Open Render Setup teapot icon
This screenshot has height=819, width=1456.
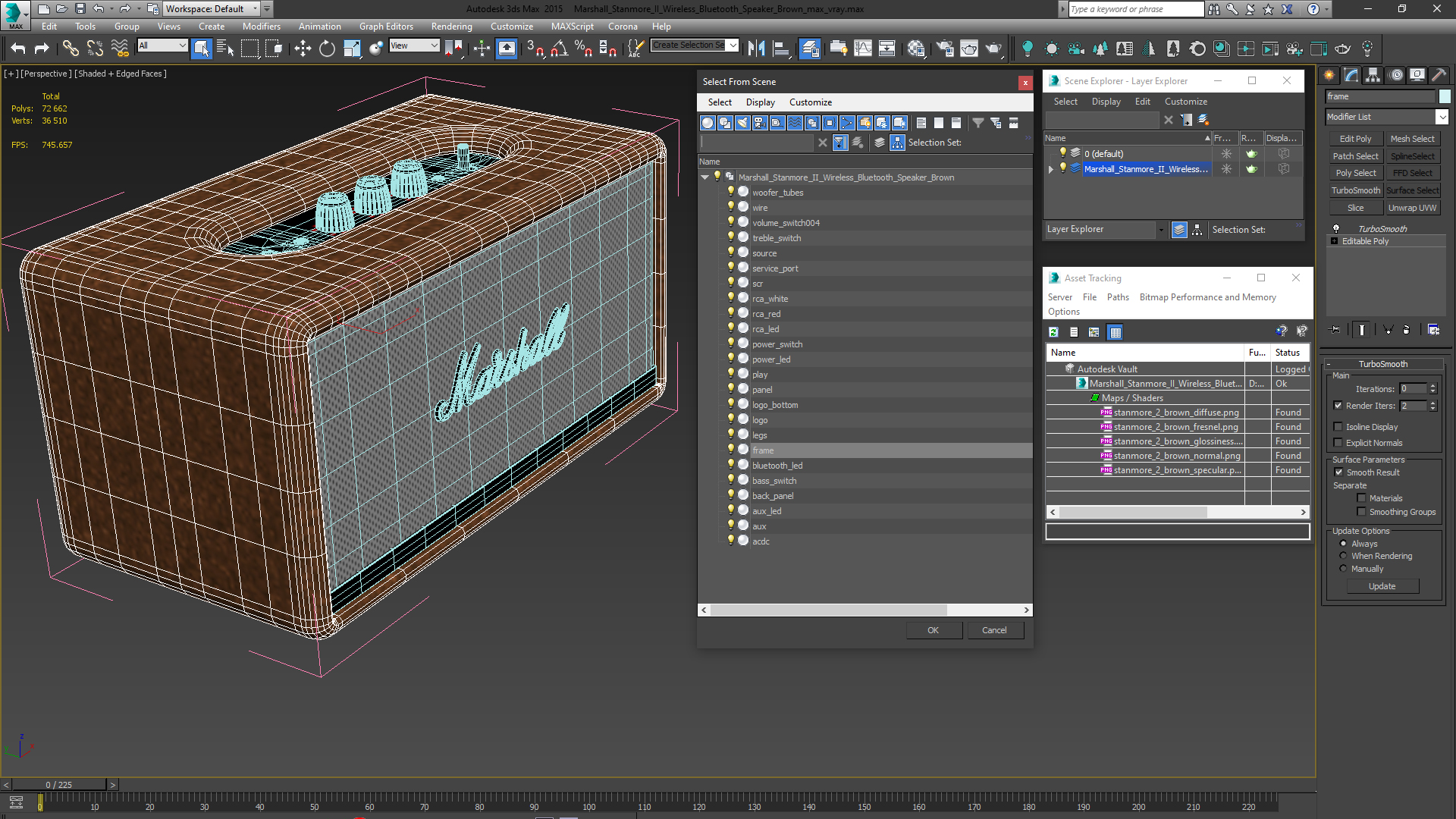[945, 49]
